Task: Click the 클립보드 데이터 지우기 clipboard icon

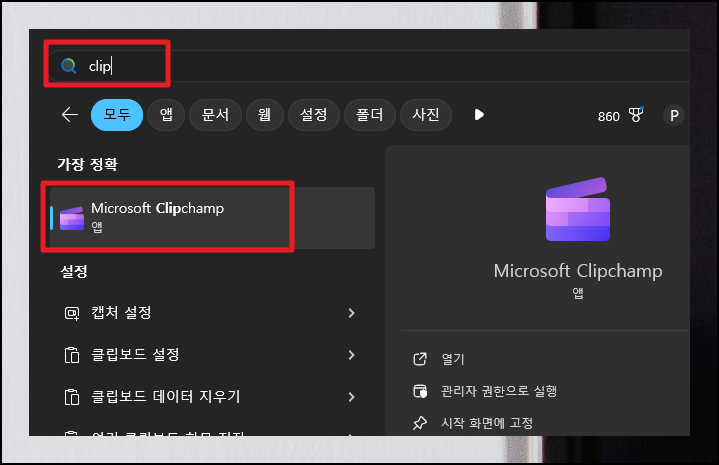Action: pyautogui.click(x=72, y=397)
